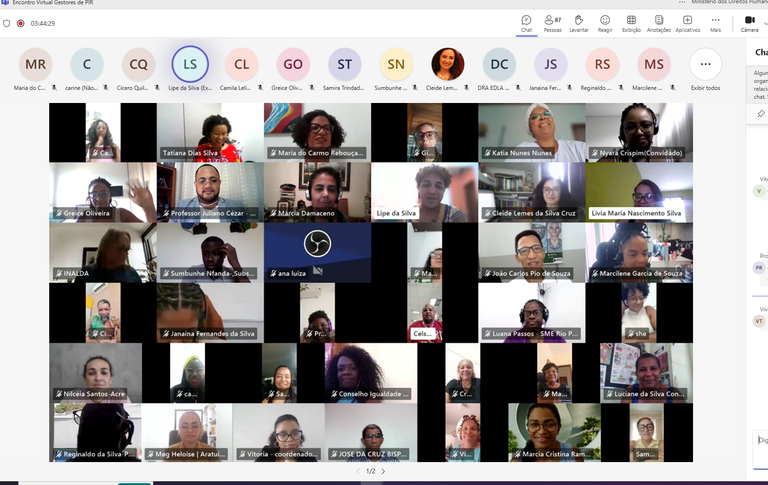Screen dimensions: 768x485
Task: Select Livia Maria Nascimento Silva tile
Action: 639,193
